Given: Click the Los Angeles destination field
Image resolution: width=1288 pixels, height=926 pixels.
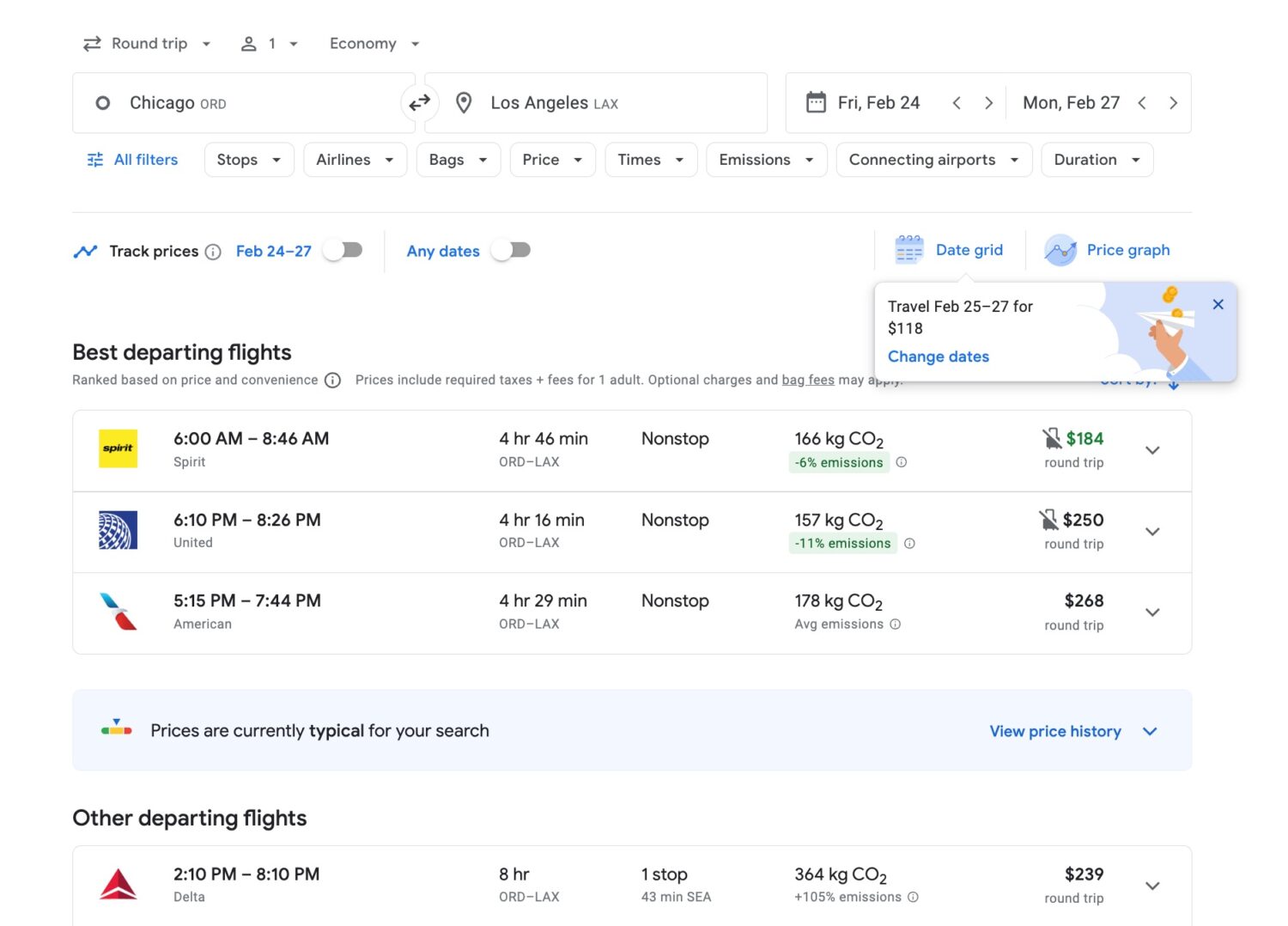Looking at the screenshot, I should click(595, 102).
